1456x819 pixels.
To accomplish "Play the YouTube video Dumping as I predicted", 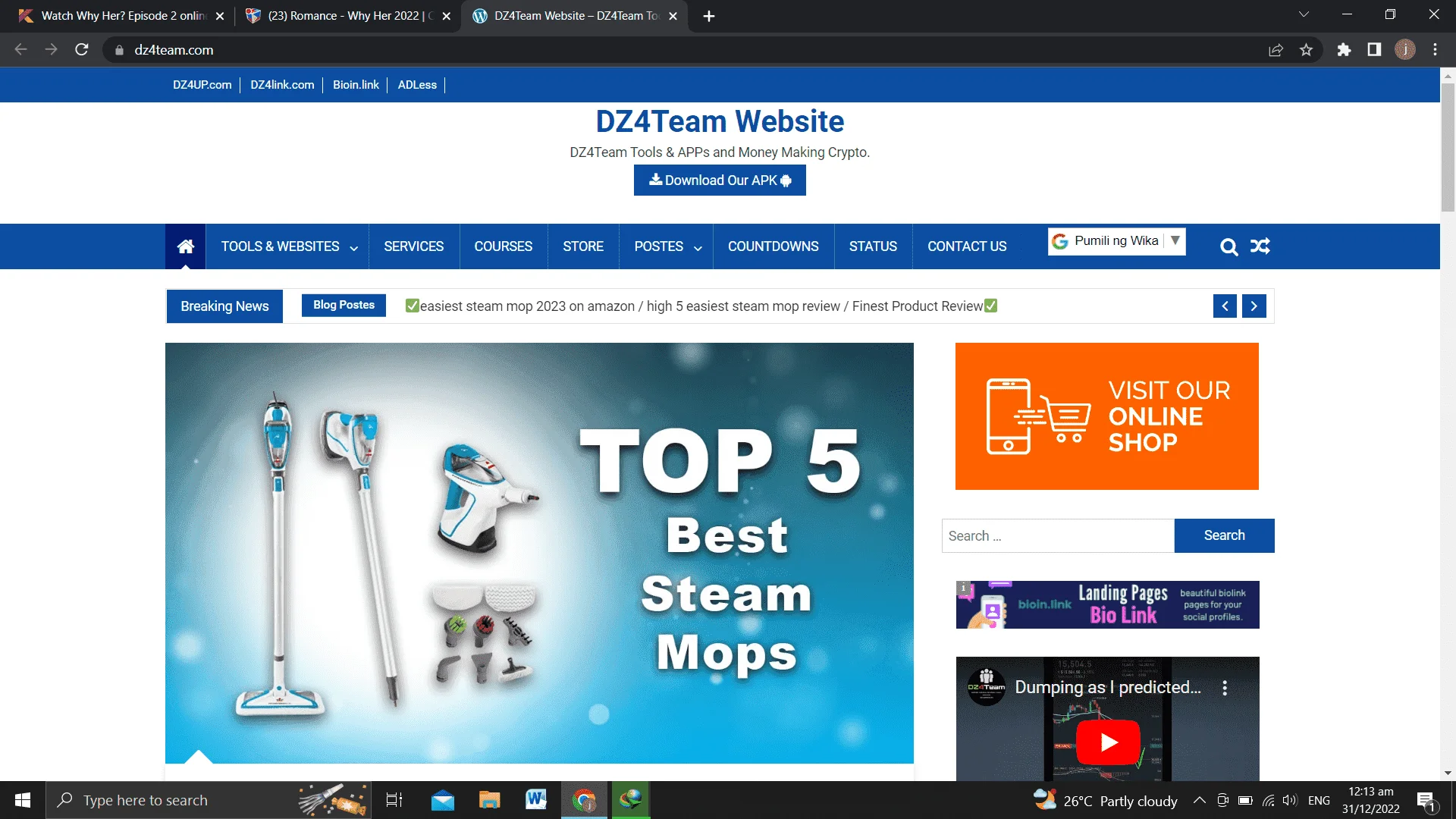I will [1108, 742].
